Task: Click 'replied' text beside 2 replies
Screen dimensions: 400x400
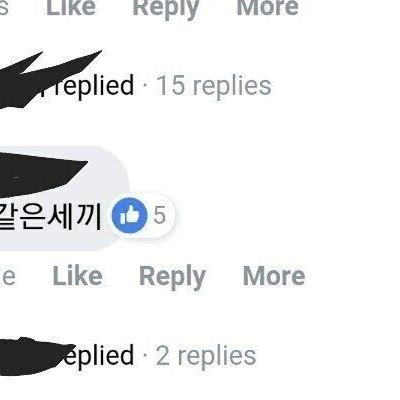Action: 100,356
